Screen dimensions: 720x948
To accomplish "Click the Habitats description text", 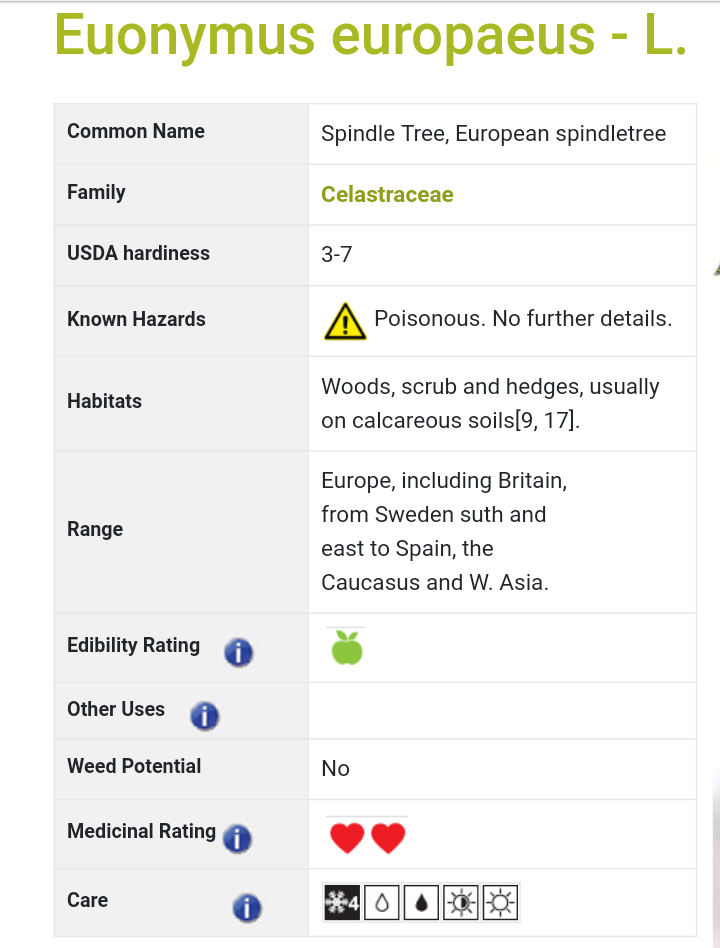I will tap(490, 403).
